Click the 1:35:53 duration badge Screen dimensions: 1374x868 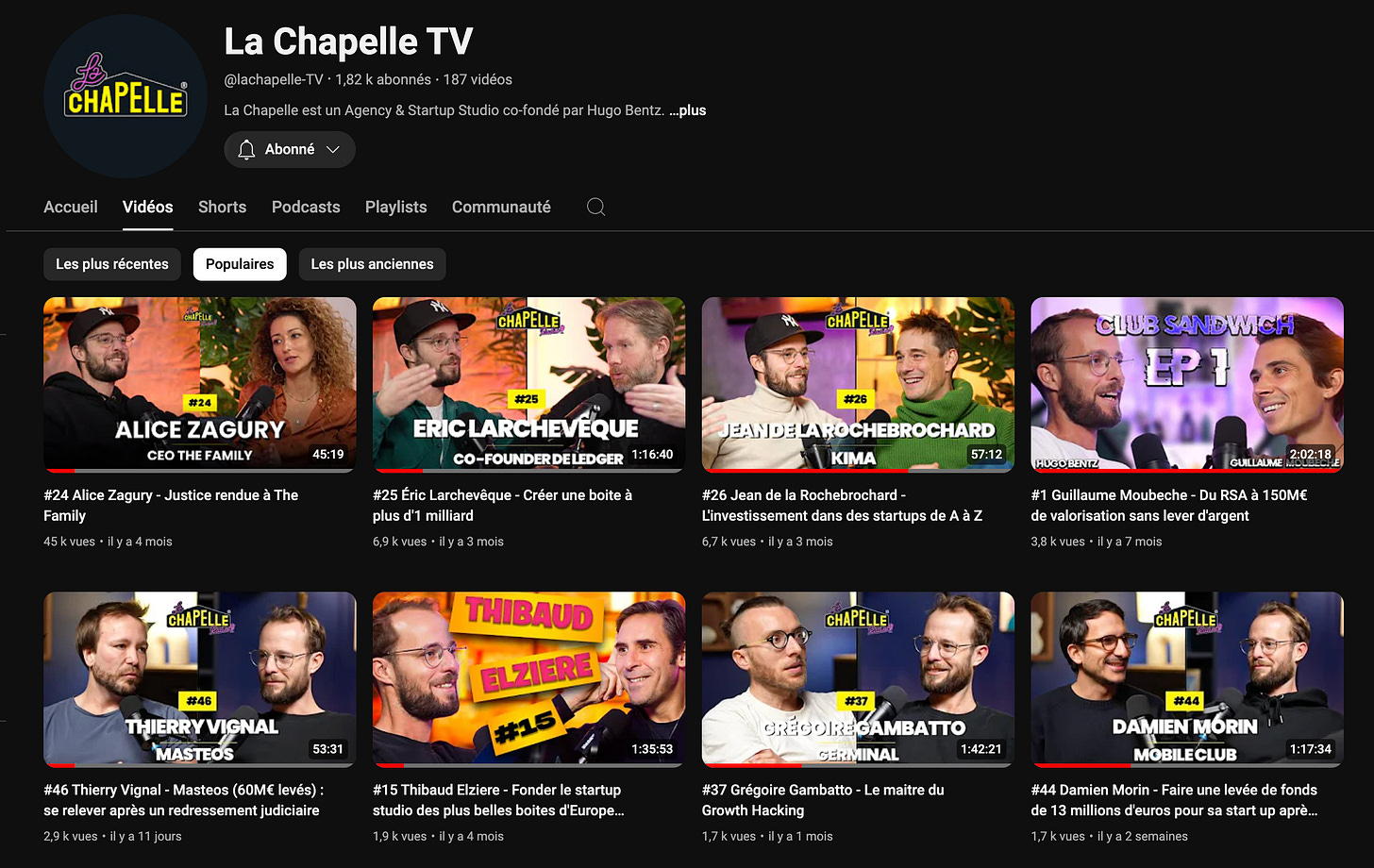[653, 749]
